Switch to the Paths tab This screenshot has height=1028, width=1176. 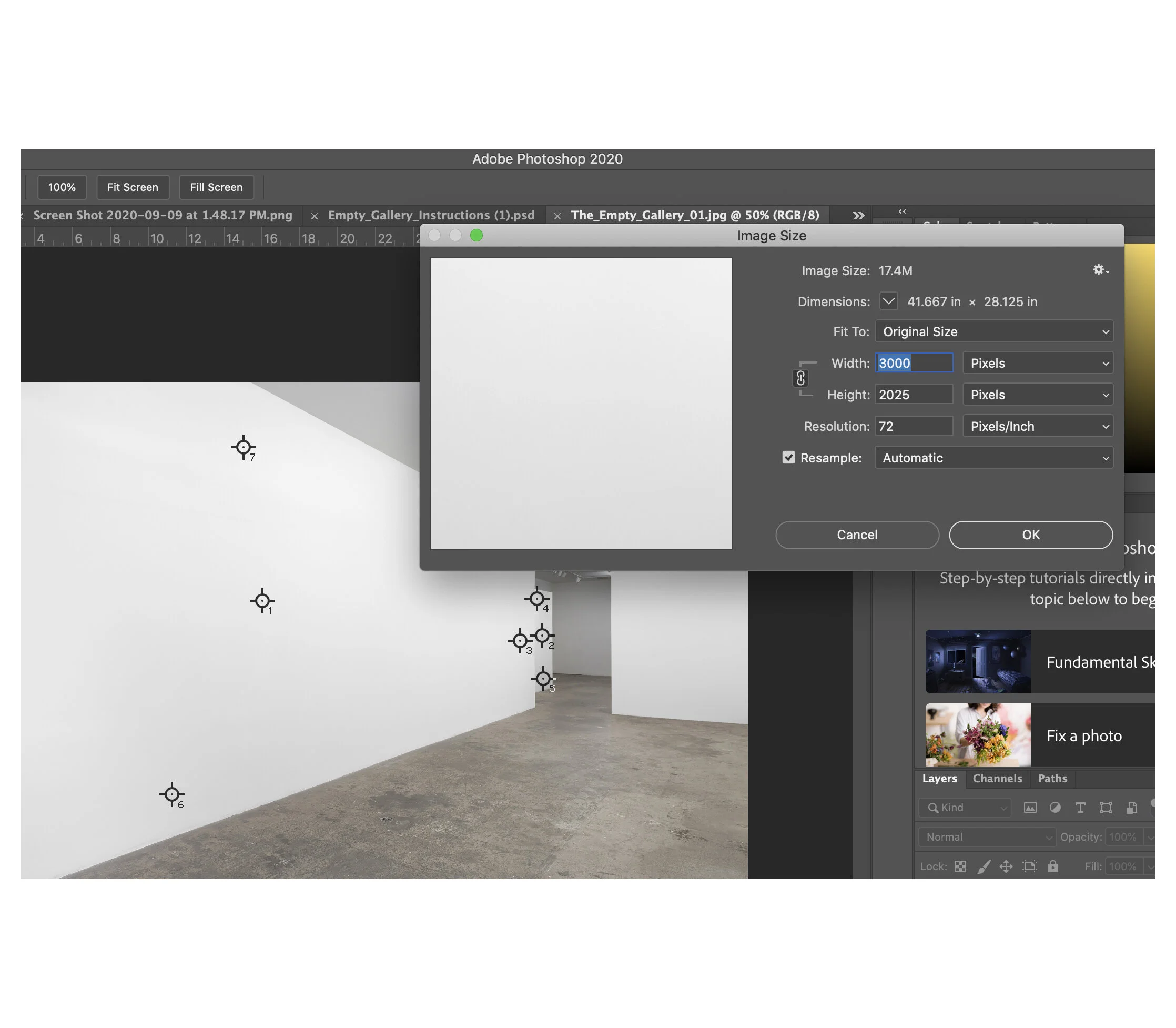point(1052,779)
